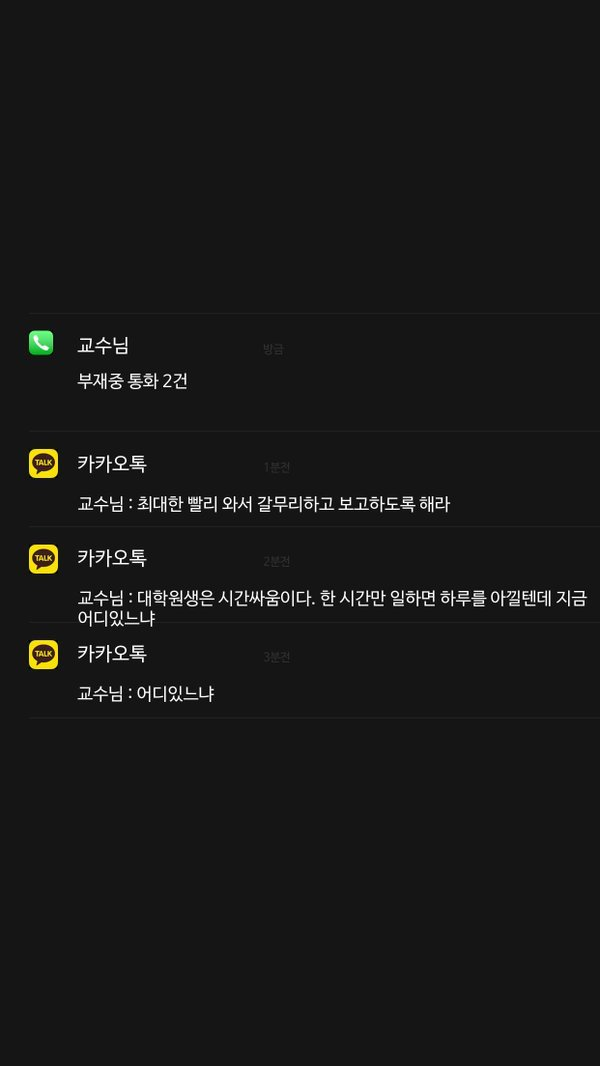The width and height of the screenshot is (600, 1066).
Task: Tap KakaoTalk icon beside the 1분전 notification
Action: click(x=43, y=464)
